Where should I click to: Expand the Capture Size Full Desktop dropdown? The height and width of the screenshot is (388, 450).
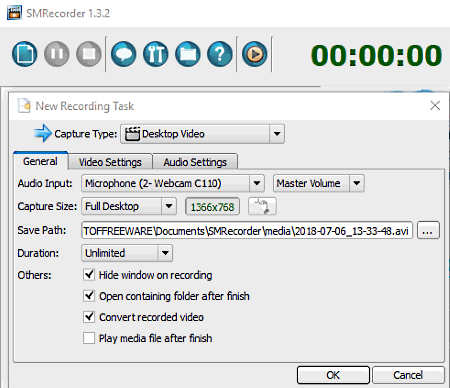[129, 206]
